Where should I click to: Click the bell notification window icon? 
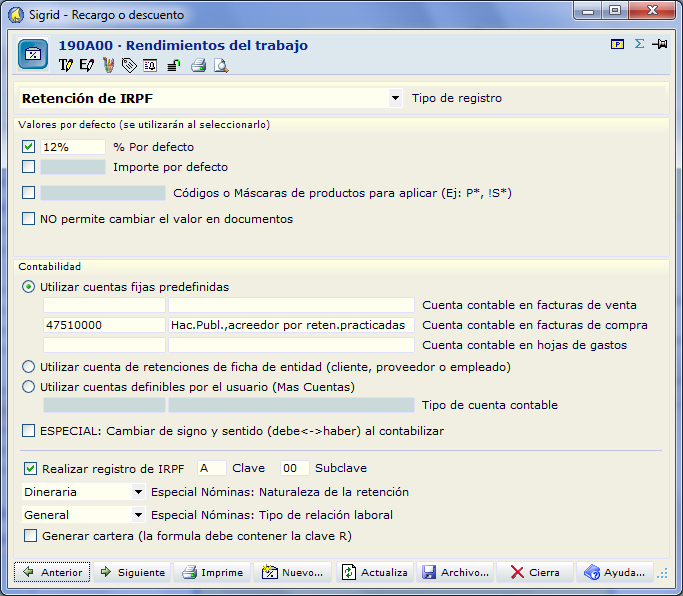point(150,66)
